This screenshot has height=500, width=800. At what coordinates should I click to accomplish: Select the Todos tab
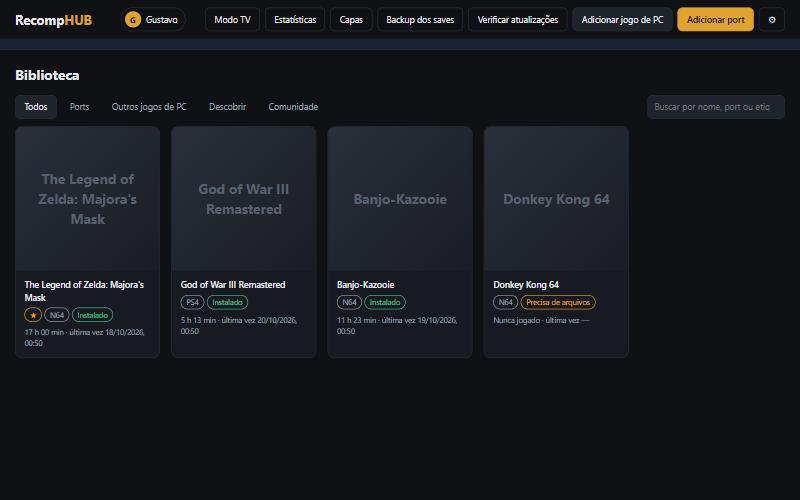click(36, 107)
